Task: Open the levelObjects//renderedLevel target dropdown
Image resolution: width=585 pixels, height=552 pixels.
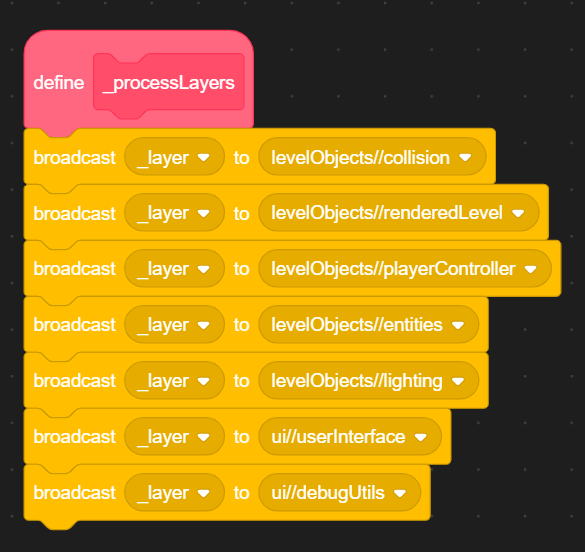Action: (x=398, y=213)
